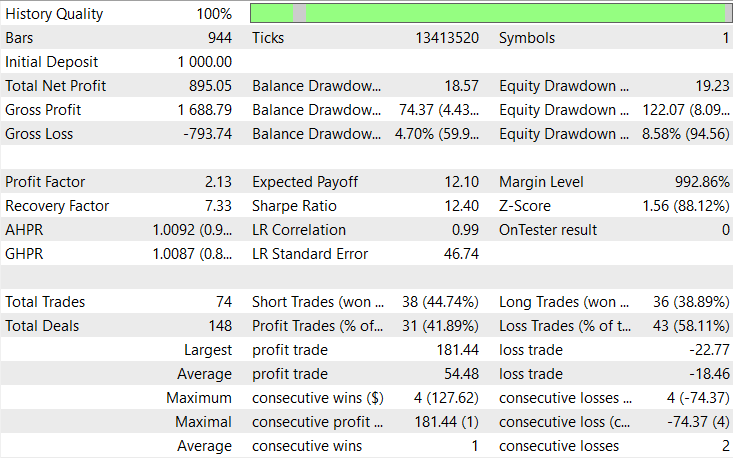Select the Total Deals label
Image resolution: width=733 pixels, height=458 pixels.
tap(42, 326)
